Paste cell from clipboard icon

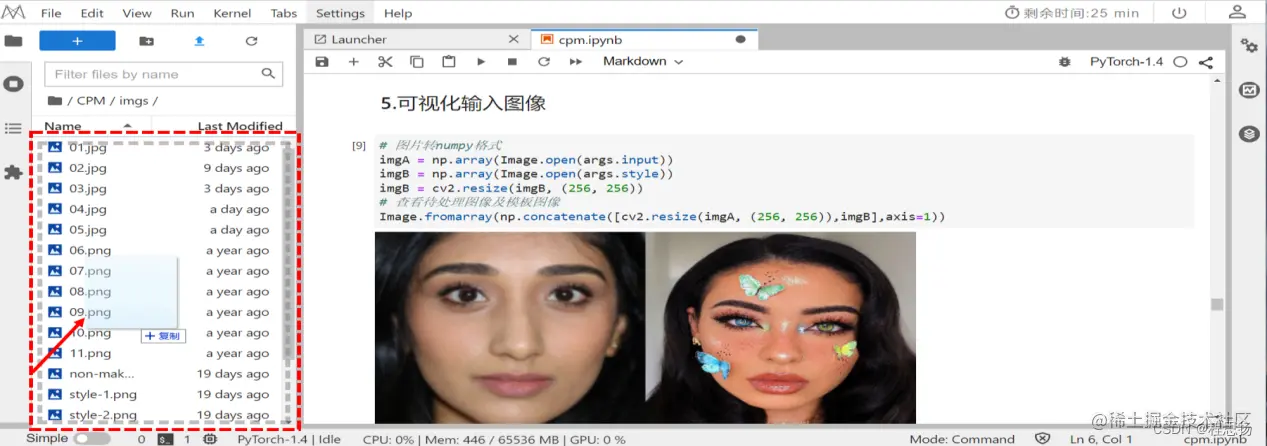(x=449, y=61)
